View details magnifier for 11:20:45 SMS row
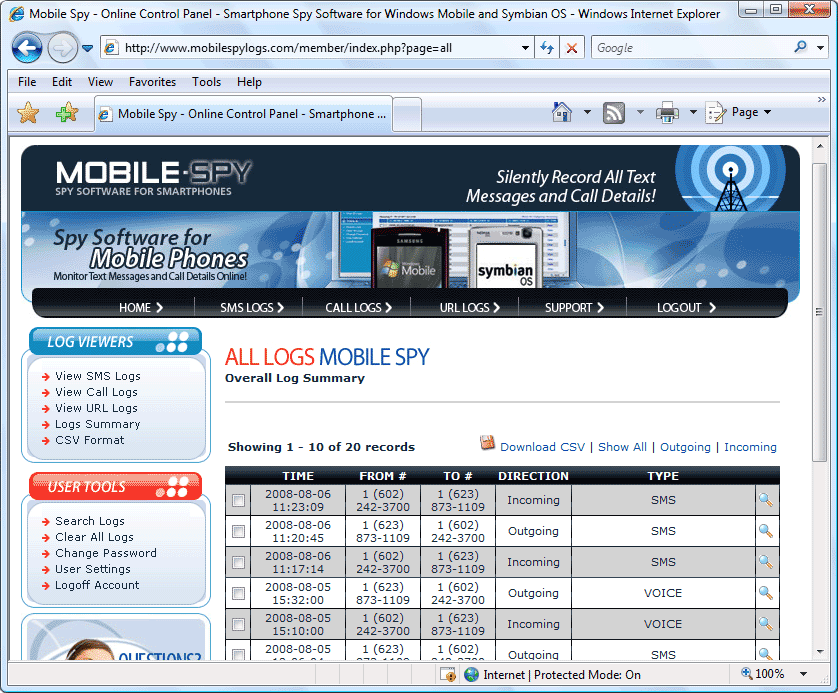The width and height of the screenshot is (838, 693). (x=766, y=531)
